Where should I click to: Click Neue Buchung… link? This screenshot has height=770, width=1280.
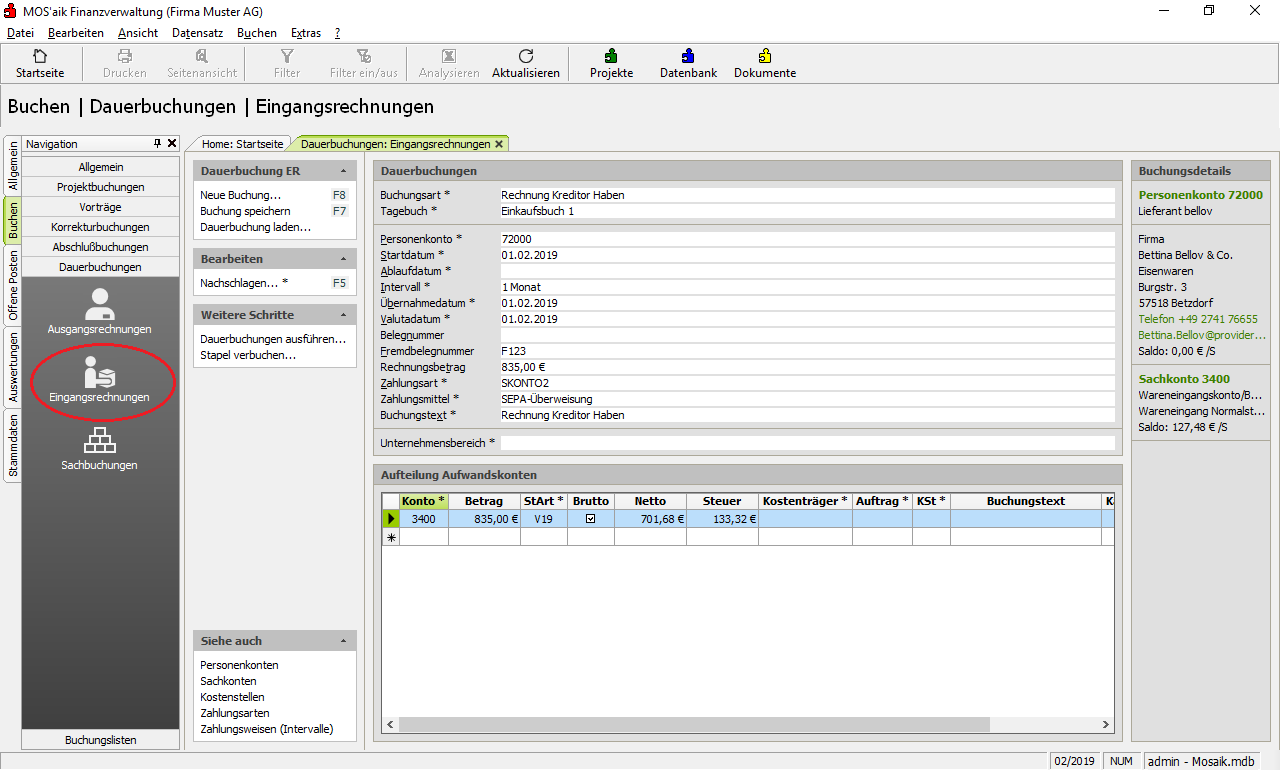pos(241,195)
